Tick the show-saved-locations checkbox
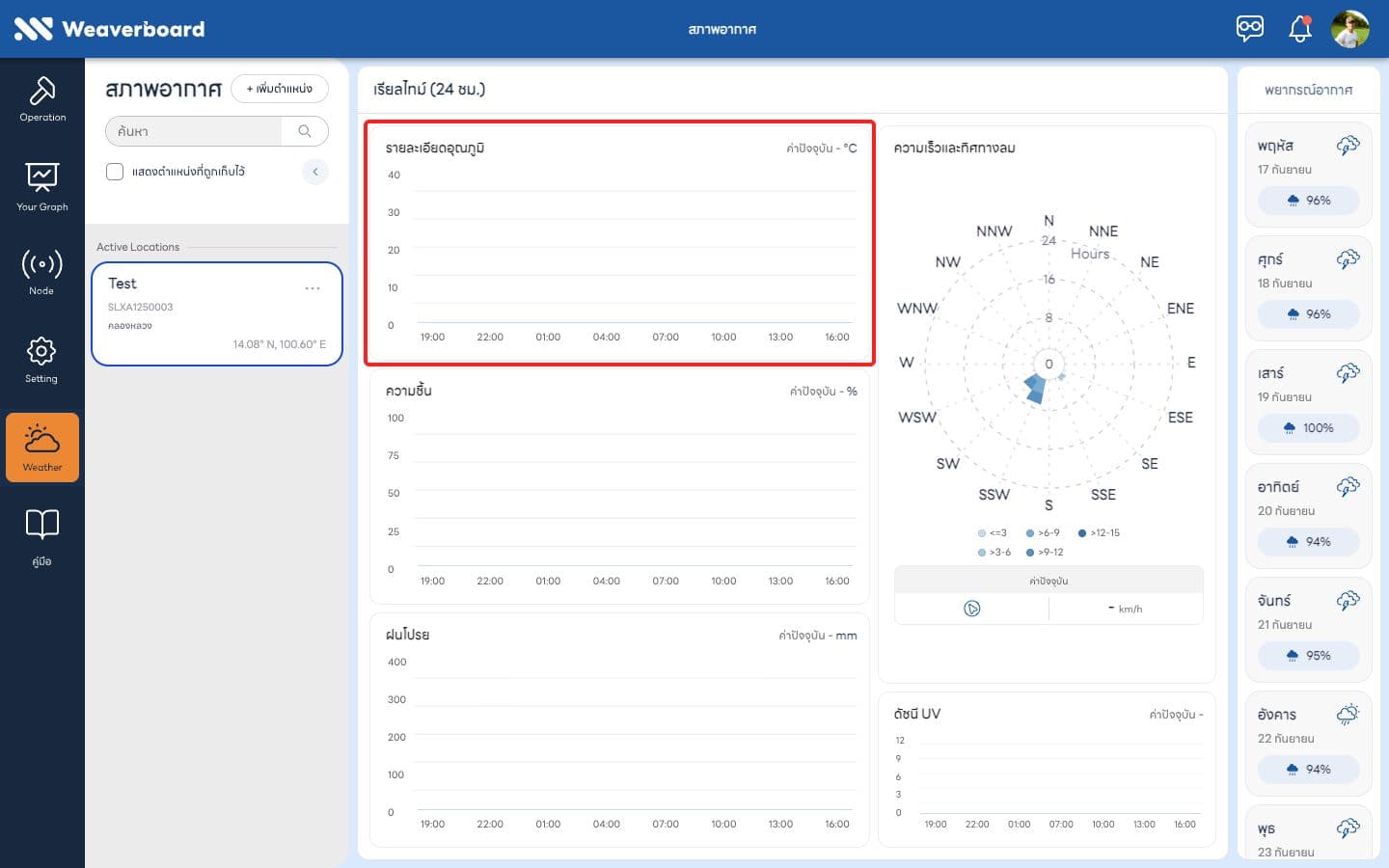Viewport: 1389px width, 868px height. tap(115, 172)
